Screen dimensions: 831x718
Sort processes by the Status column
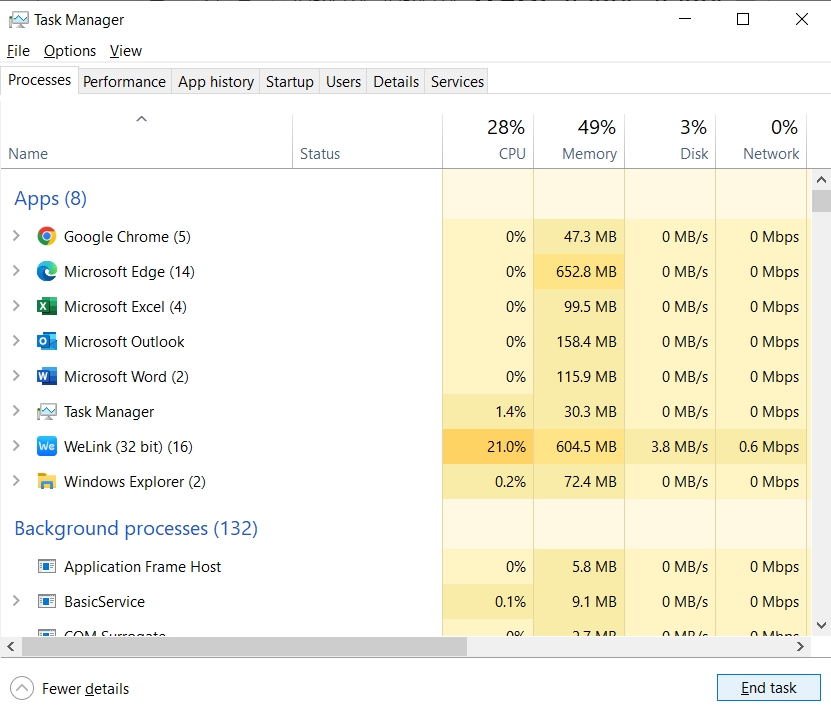coord(367,141)
